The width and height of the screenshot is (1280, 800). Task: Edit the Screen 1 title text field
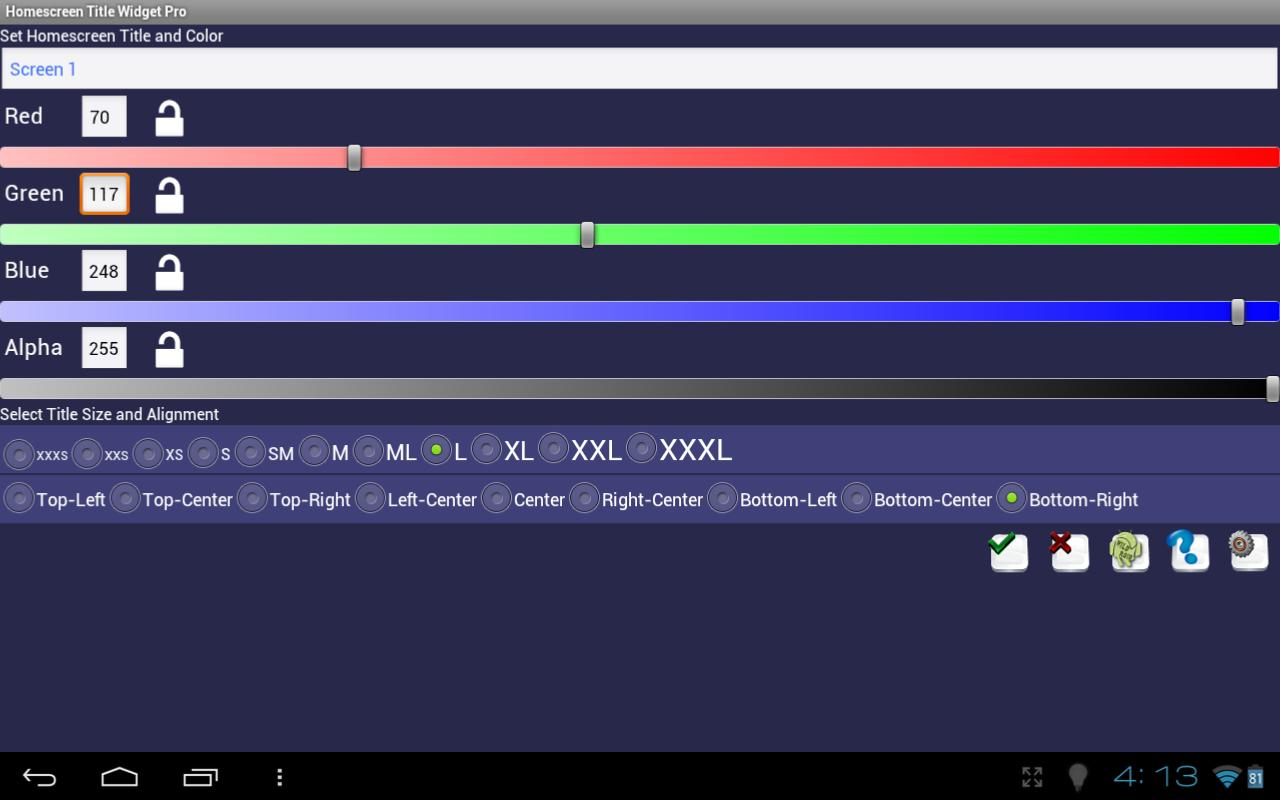click(640, 69)
